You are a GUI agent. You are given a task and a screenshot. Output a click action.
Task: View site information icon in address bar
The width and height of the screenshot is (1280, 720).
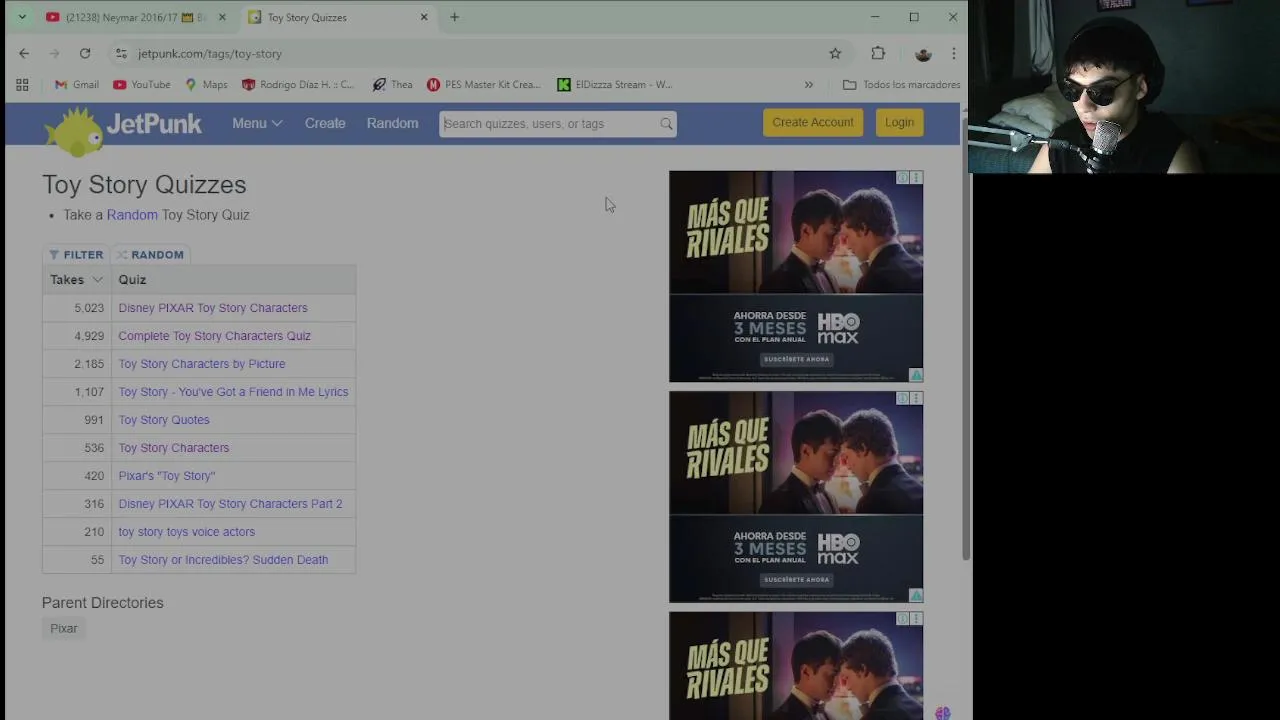point(121,54)
